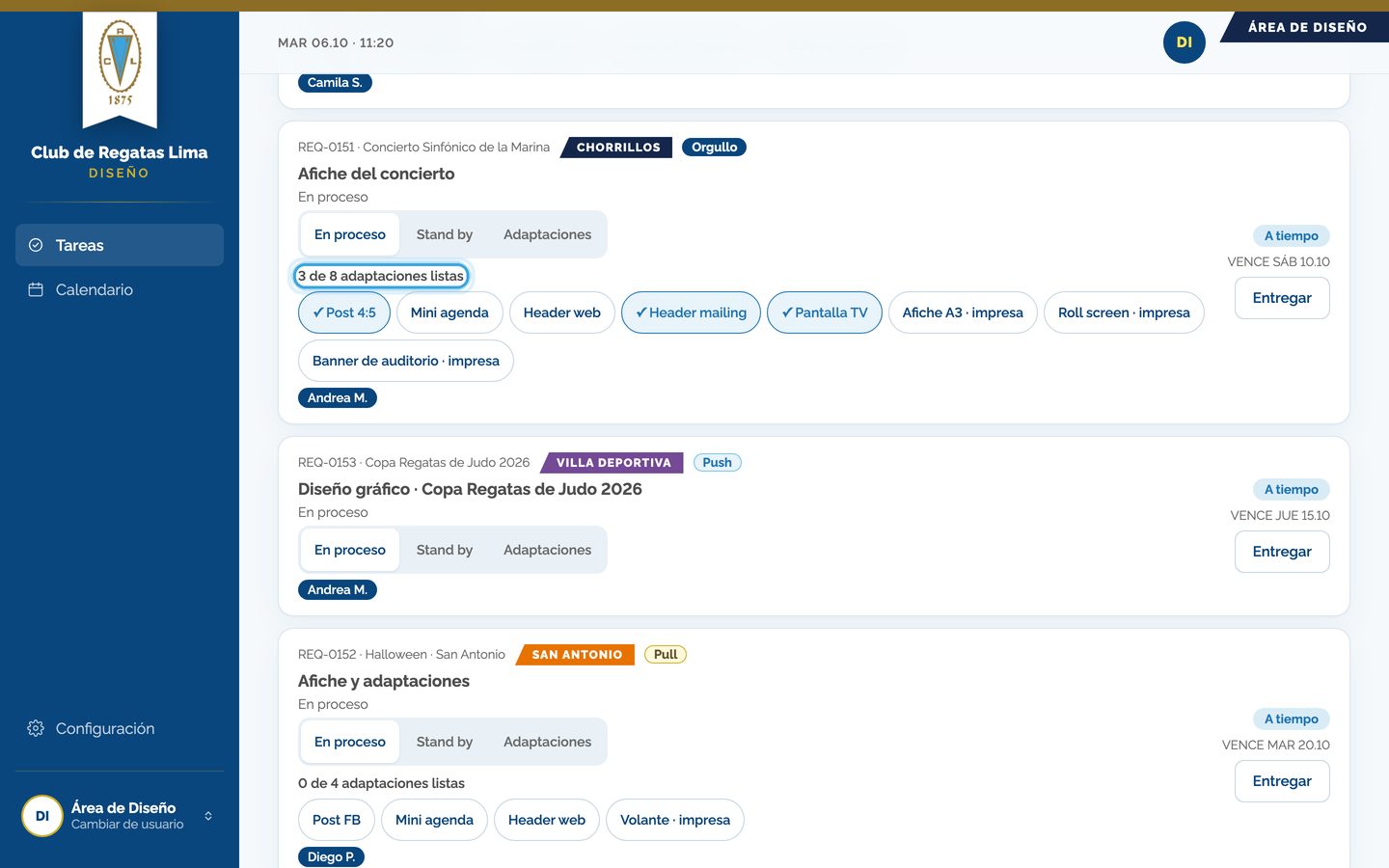Image resolution: width=1389 pixels, height=868 pixels.
Task: Toggle Banner de auditorio · impresa adaptation
Action: [x=406, y=361]
